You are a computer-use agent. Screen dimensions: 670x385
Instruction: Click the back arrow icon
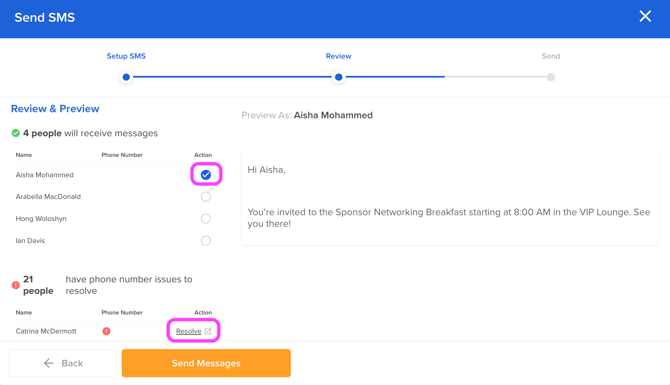coord(49,363)
